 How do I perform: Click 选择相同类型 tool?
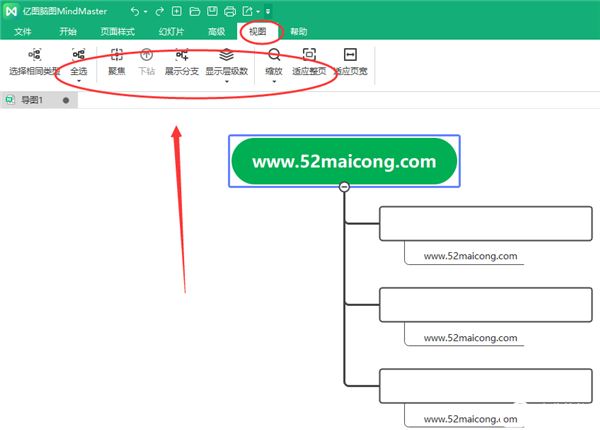click(x=34, y=62)
